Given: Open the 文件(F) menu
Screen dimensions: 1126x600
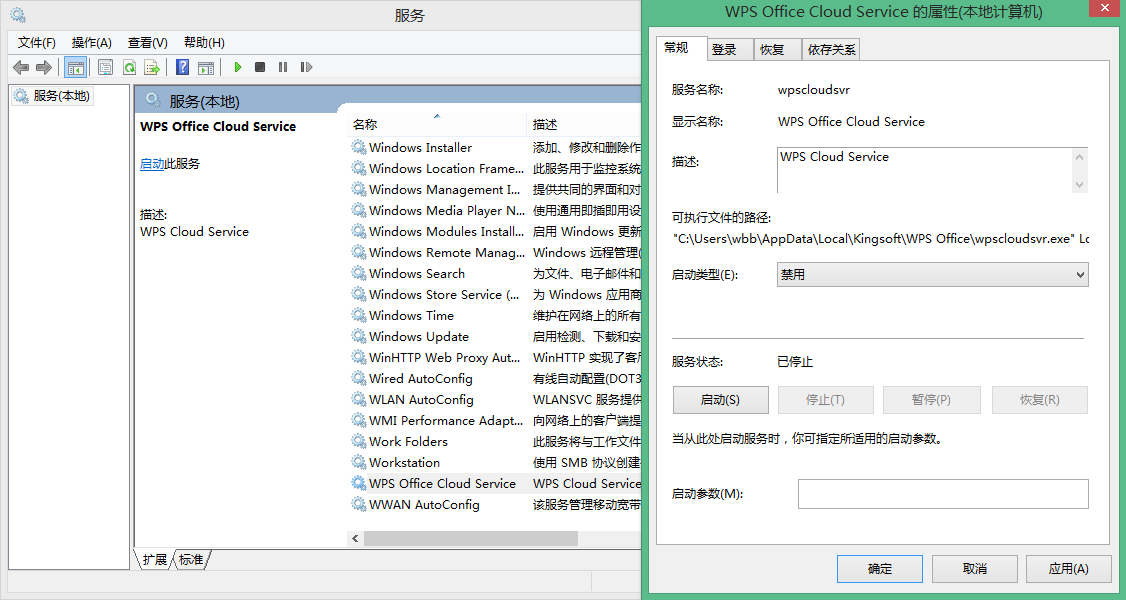Looking at the screenshot, I should [37, 42].
